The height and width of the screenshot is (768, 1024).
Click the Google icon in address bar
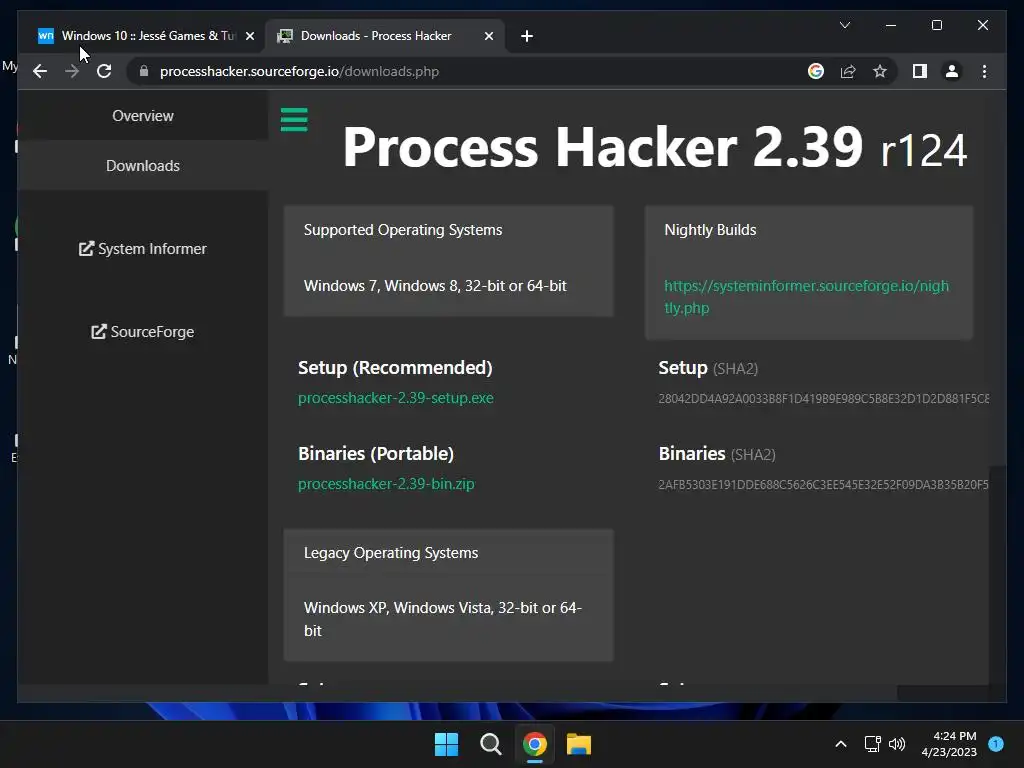click(x=816, y=71)
